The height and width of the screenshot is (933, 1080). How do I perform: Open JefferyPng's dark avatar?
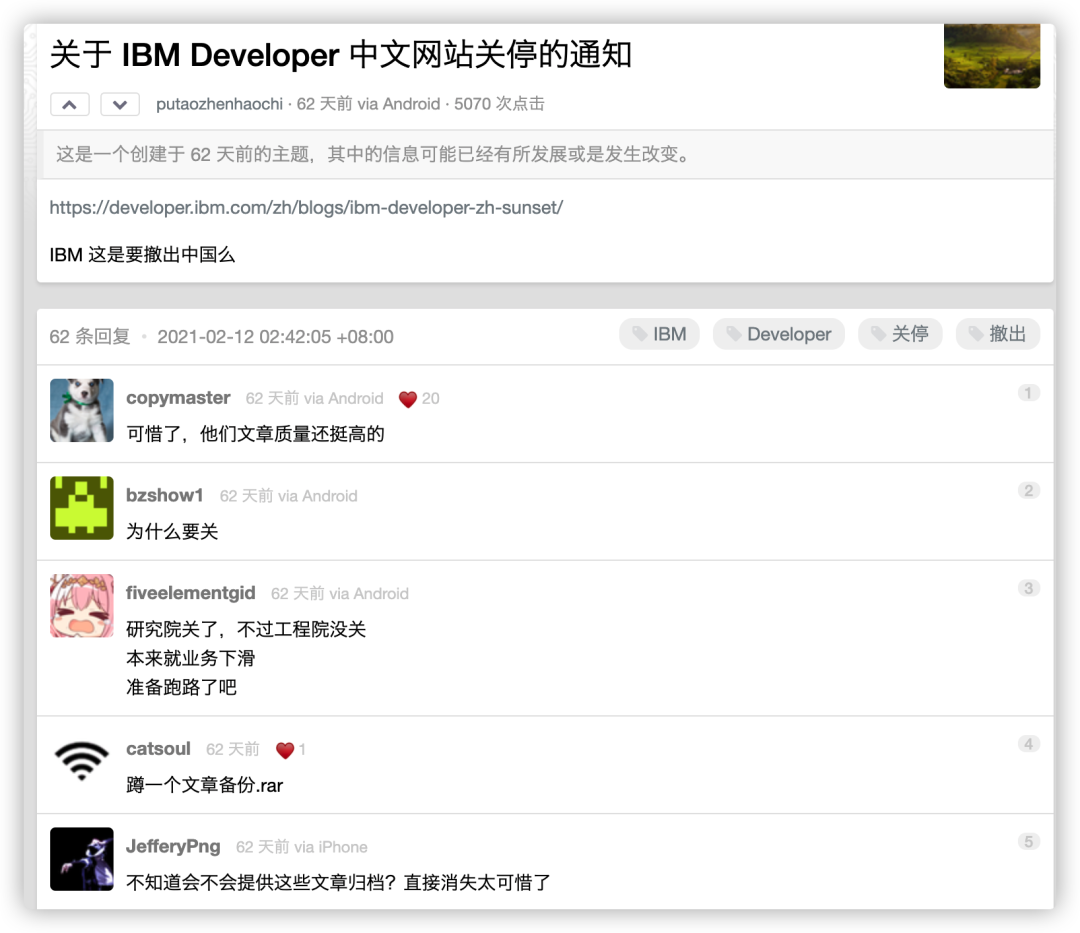tap(82, 859)
